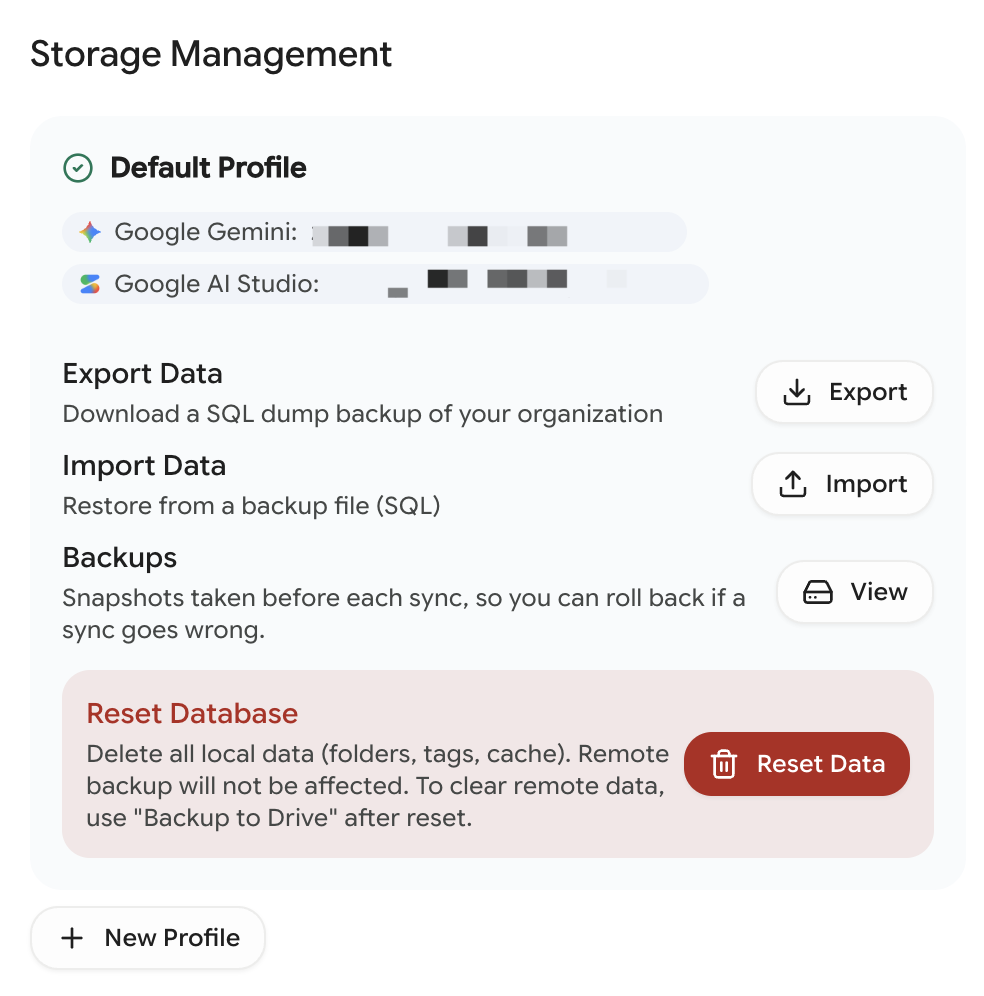Click the trash can icon in Reset Data
The width and height of the screenshot is (984, 996).
click(x=724, y=764)
